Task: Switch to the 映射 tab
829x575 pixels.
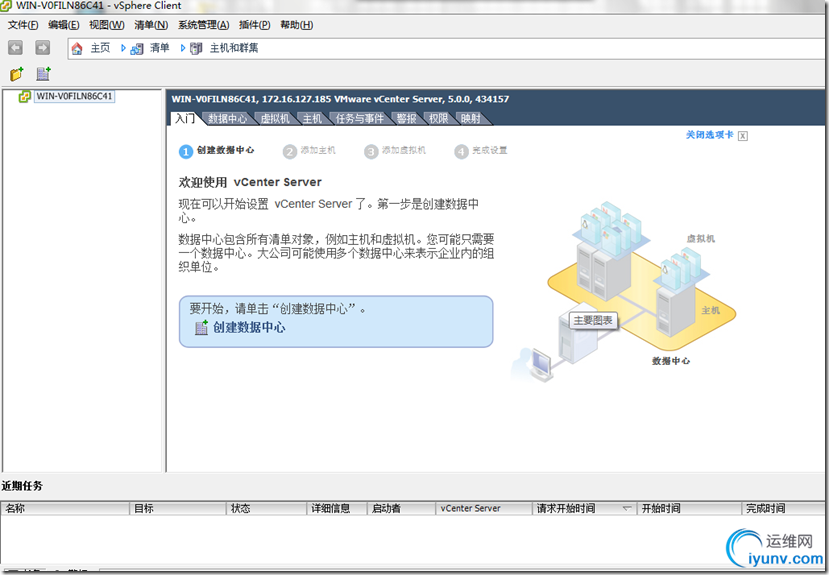Action: (x=471, y=118)
